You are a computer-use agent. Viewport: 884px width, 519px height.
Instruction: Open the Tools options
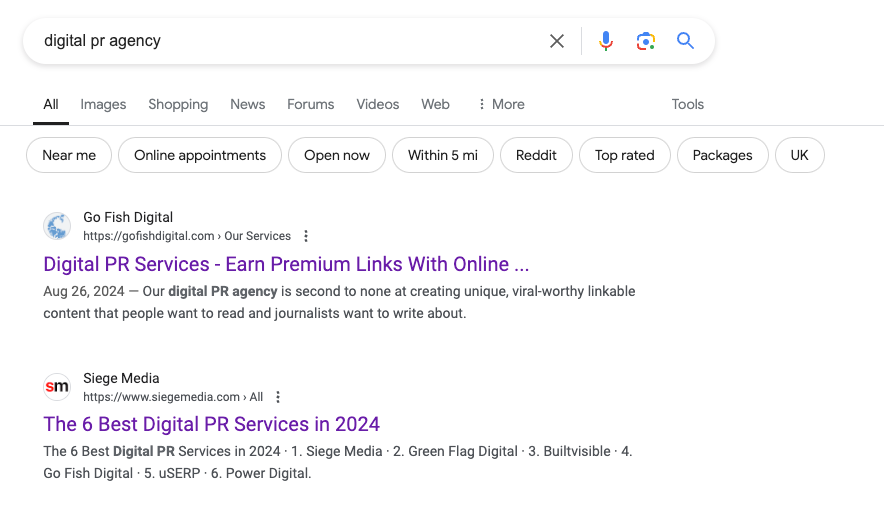(x=687, y=105)
